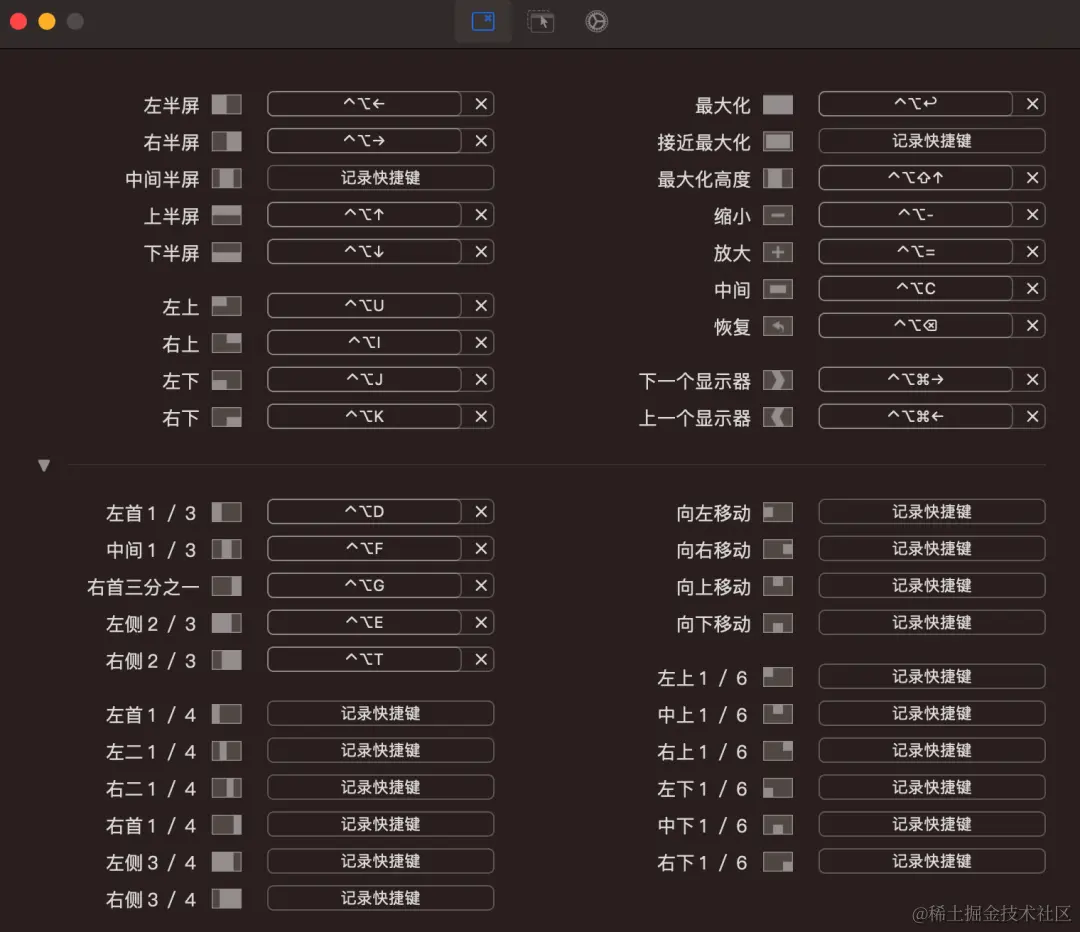The width and height of the screenshot is (1080, 932).
Task: Select the cursor settings toolbar icon
Action: [541, 21]
